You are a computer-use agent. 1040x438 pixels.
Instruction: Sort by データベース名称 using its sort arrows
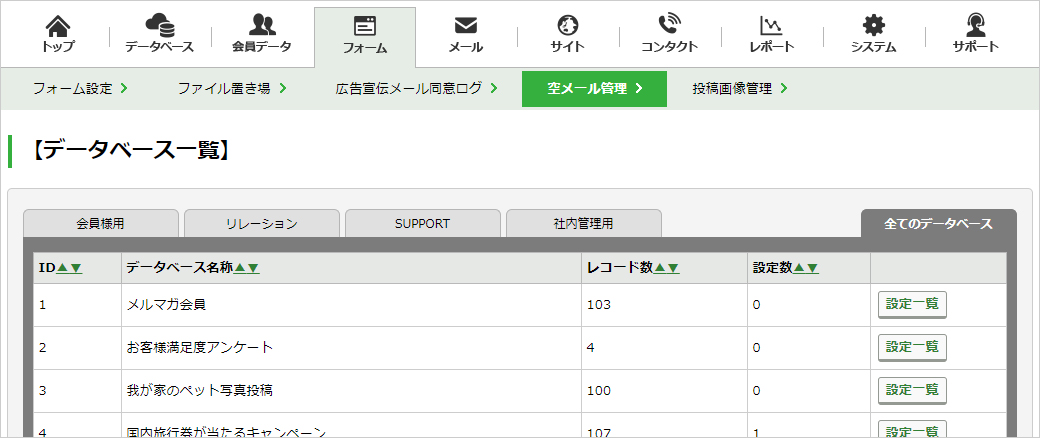247,268
